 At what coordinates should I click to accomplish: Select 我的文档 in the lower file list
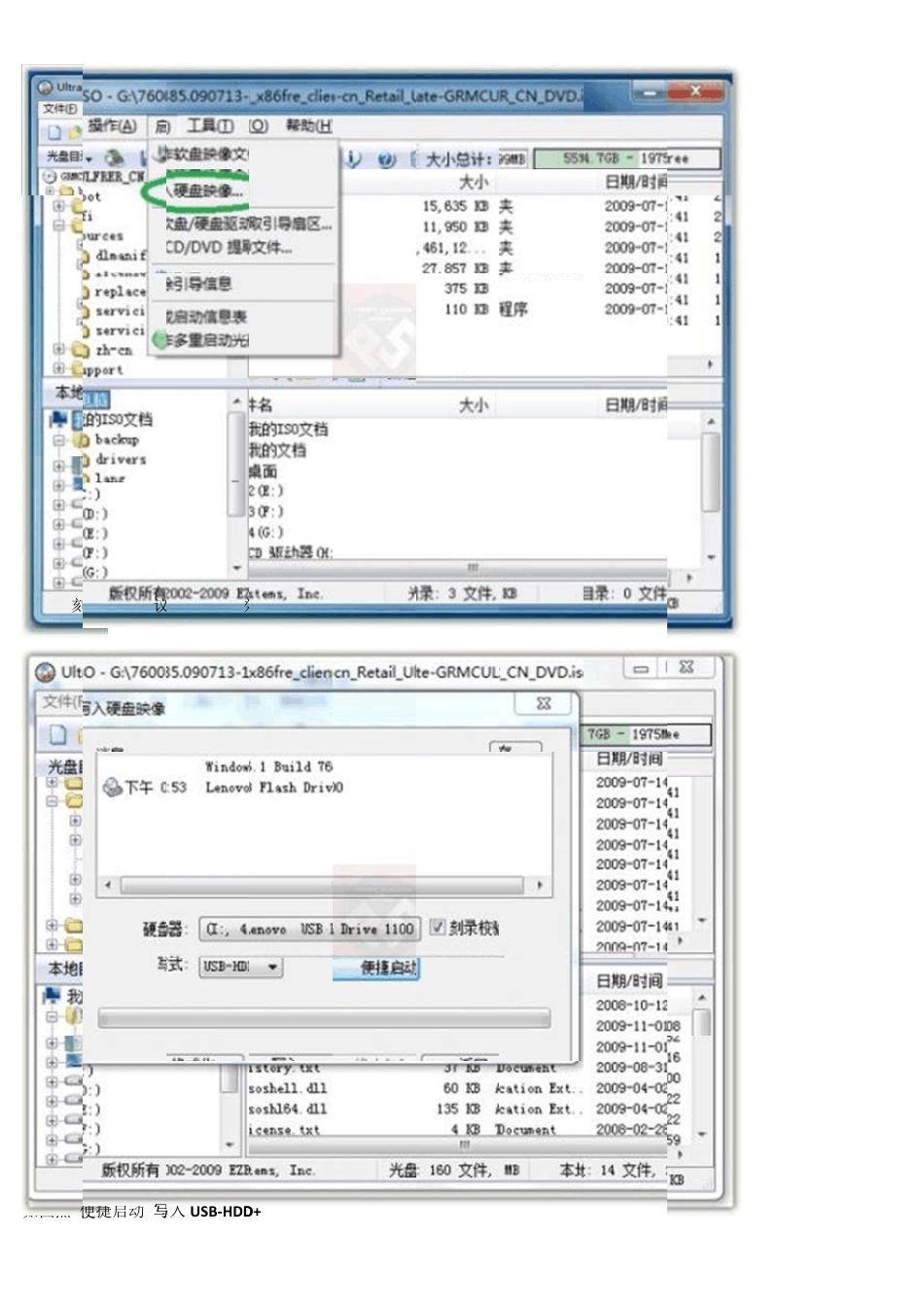tap(277, 450)
